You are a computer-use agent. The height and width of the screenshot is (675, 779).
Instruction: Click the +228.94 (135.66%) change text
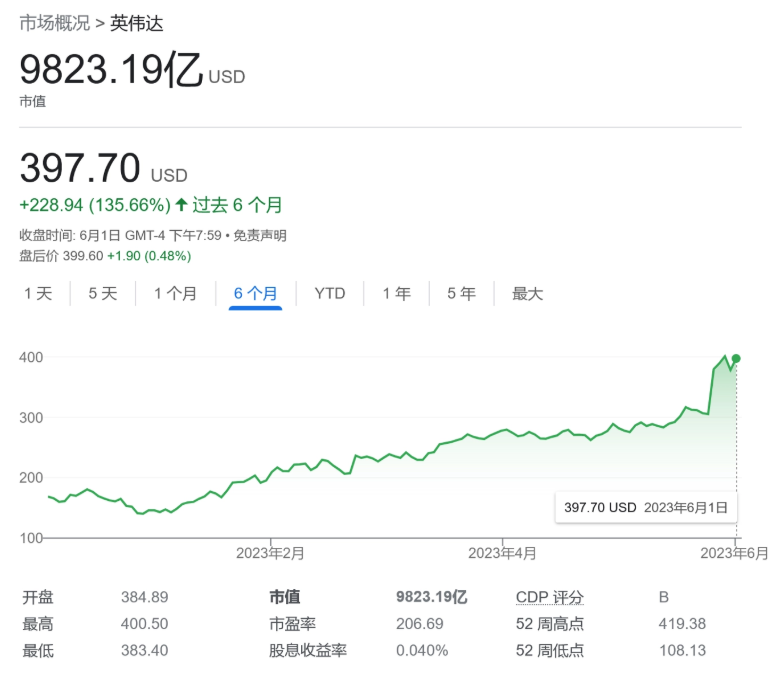click(x=95, y=205)
